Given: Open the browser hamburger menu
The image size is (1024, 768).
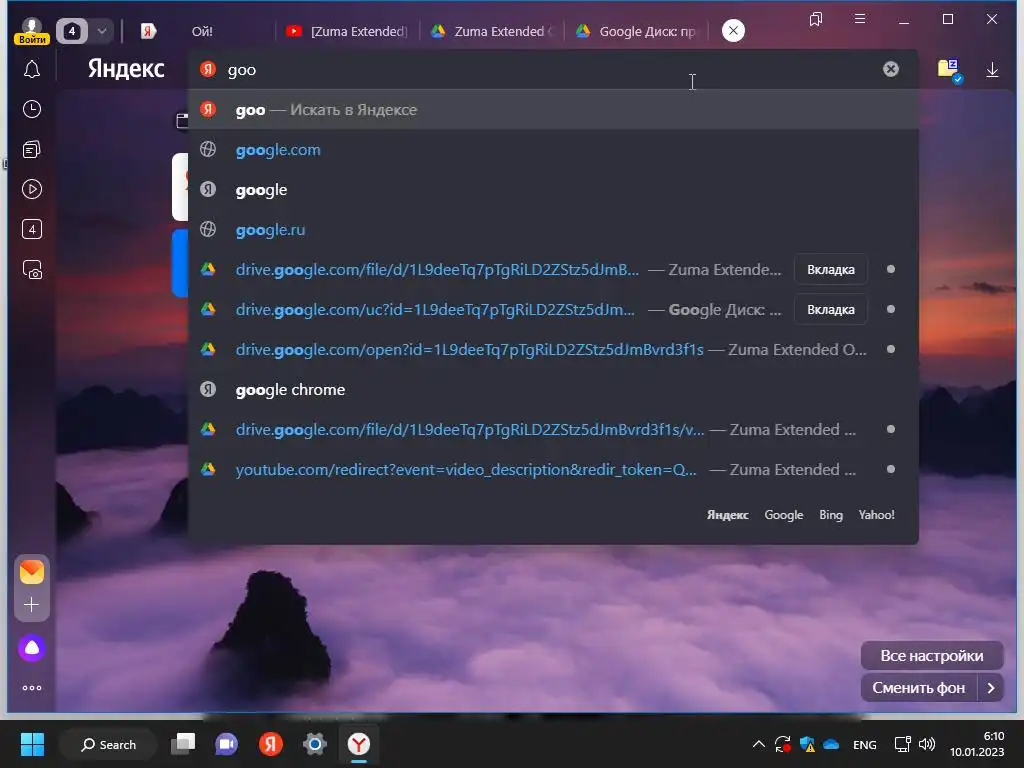Looking at the screenshot, I should click(860, 19).
